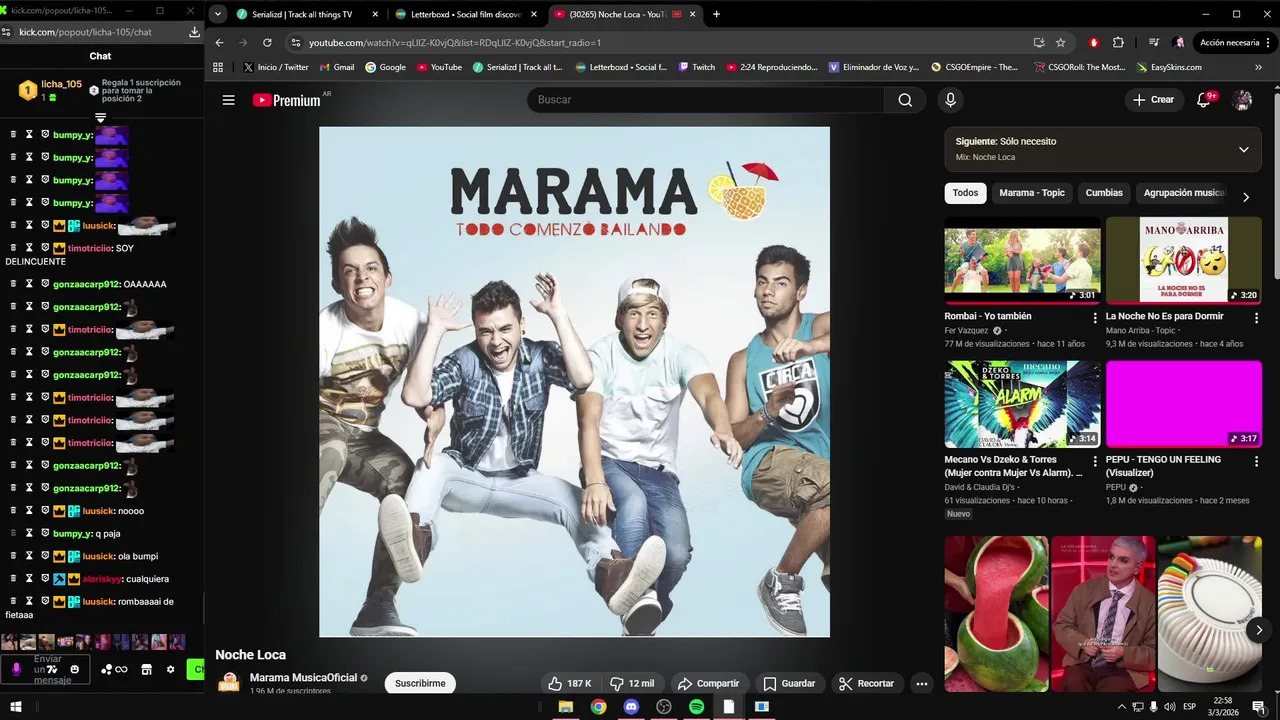Open the Kick chat shop icon

tap(146, 669)
